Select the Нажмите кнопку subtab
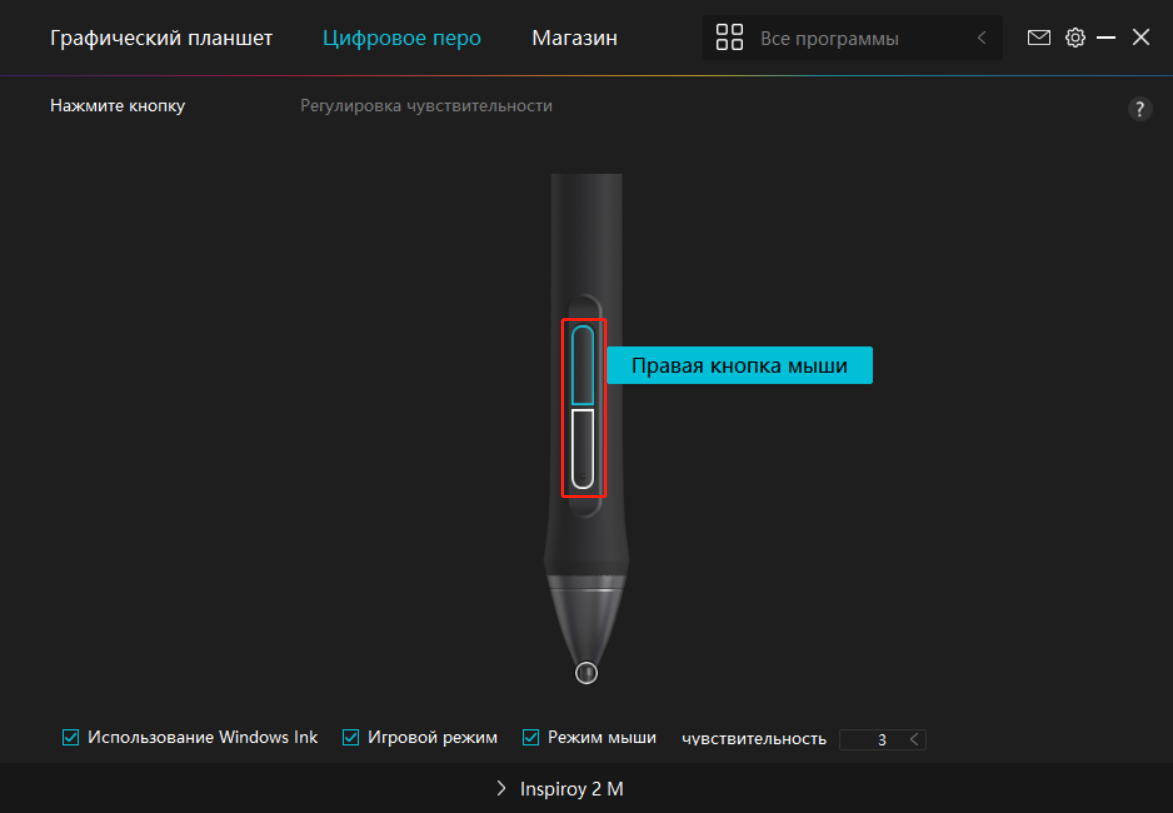The image size is (1173, 813). pyautogui.click(x=117, y=106)
